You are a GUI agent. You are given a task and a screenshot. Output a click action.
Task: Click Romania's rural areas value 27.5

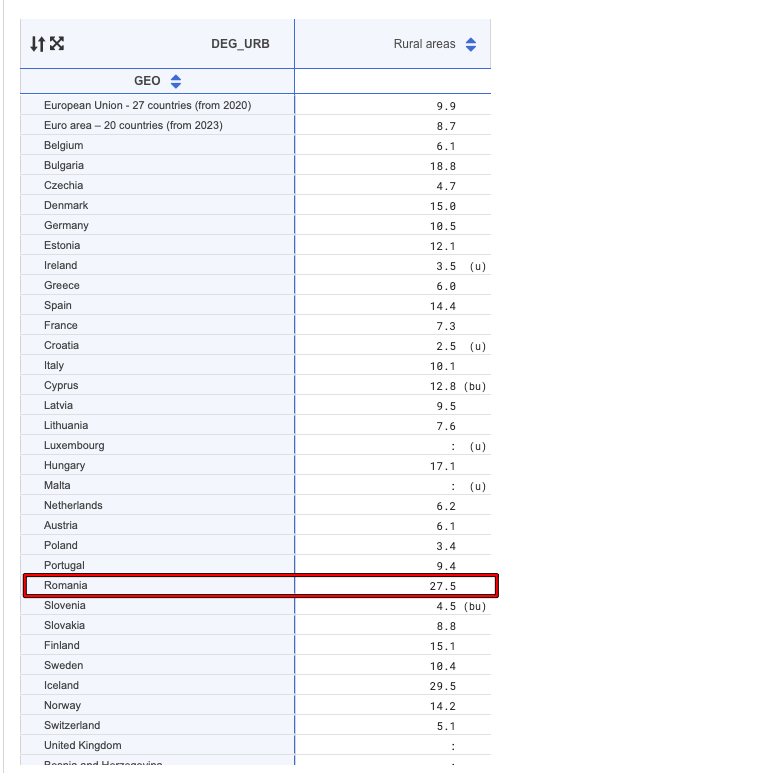443,585
